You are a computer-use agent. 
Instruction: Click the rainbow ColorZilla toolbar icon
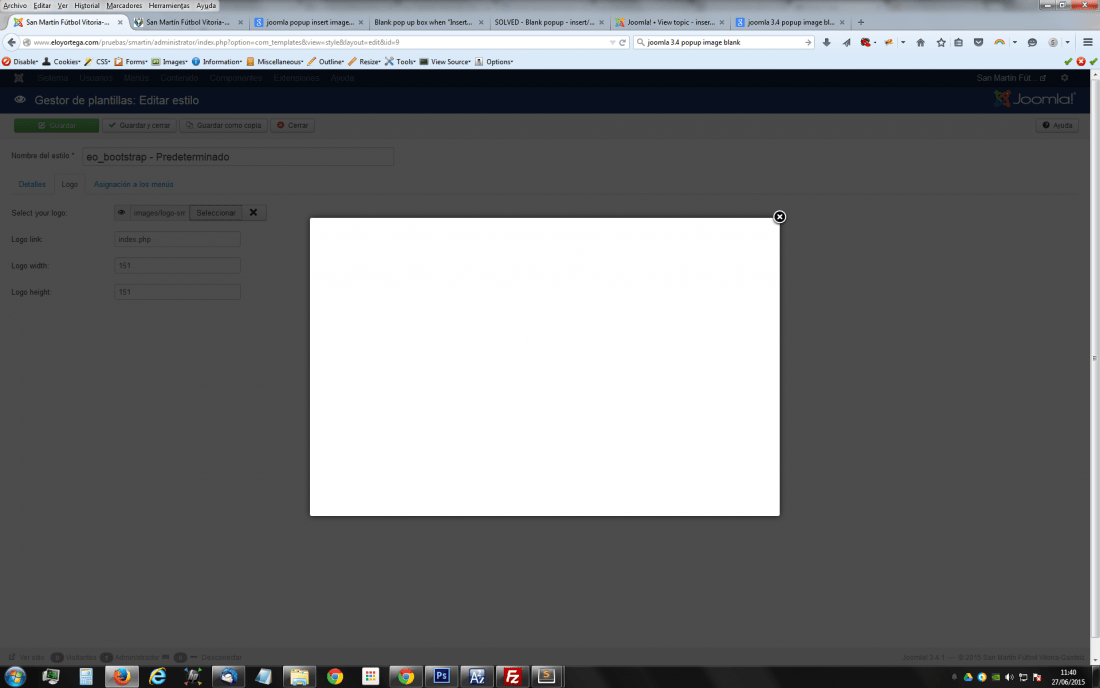(999, 42)
